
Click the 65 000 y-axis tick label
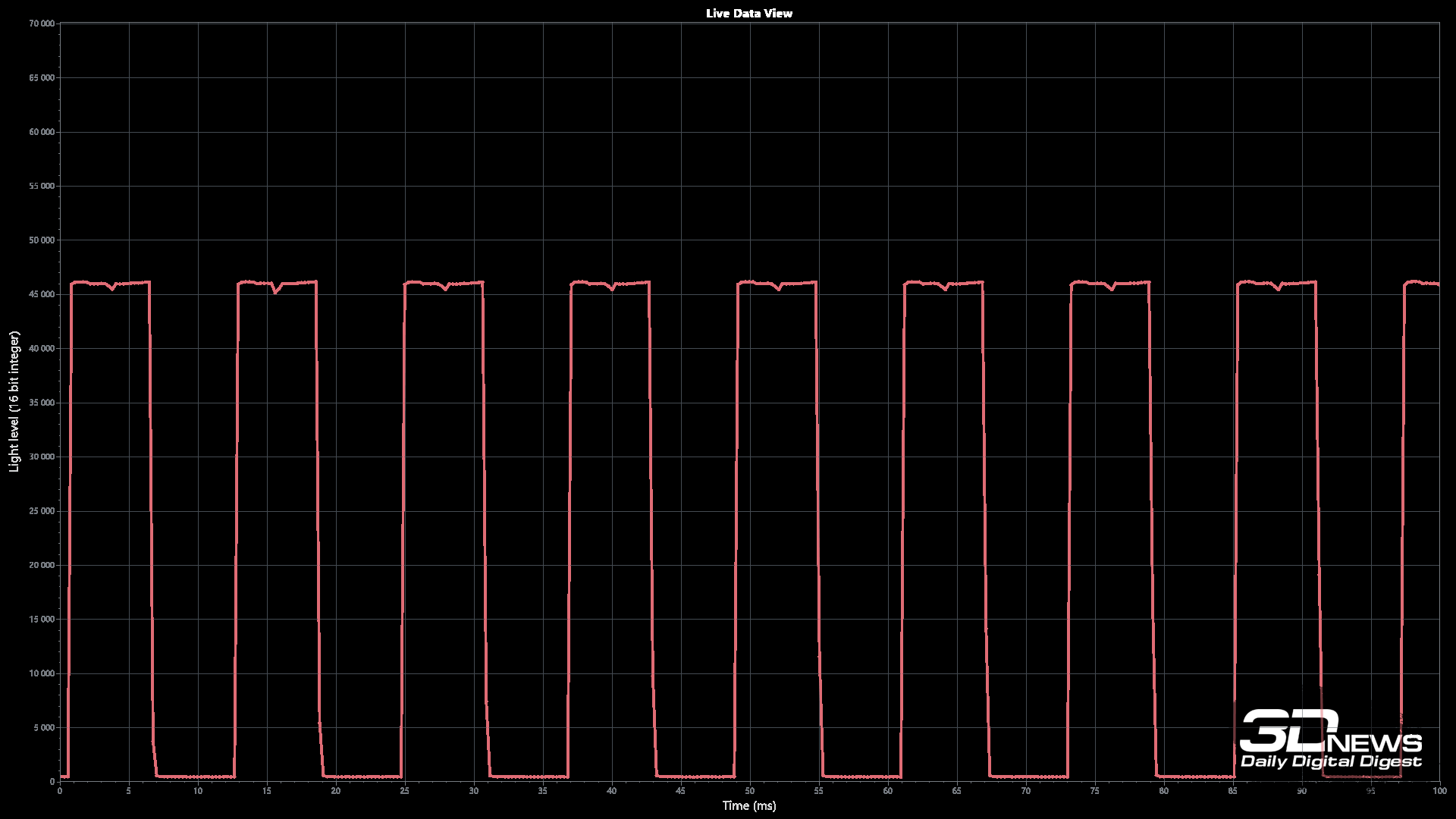pyautogui.click(x=42, y=78)
